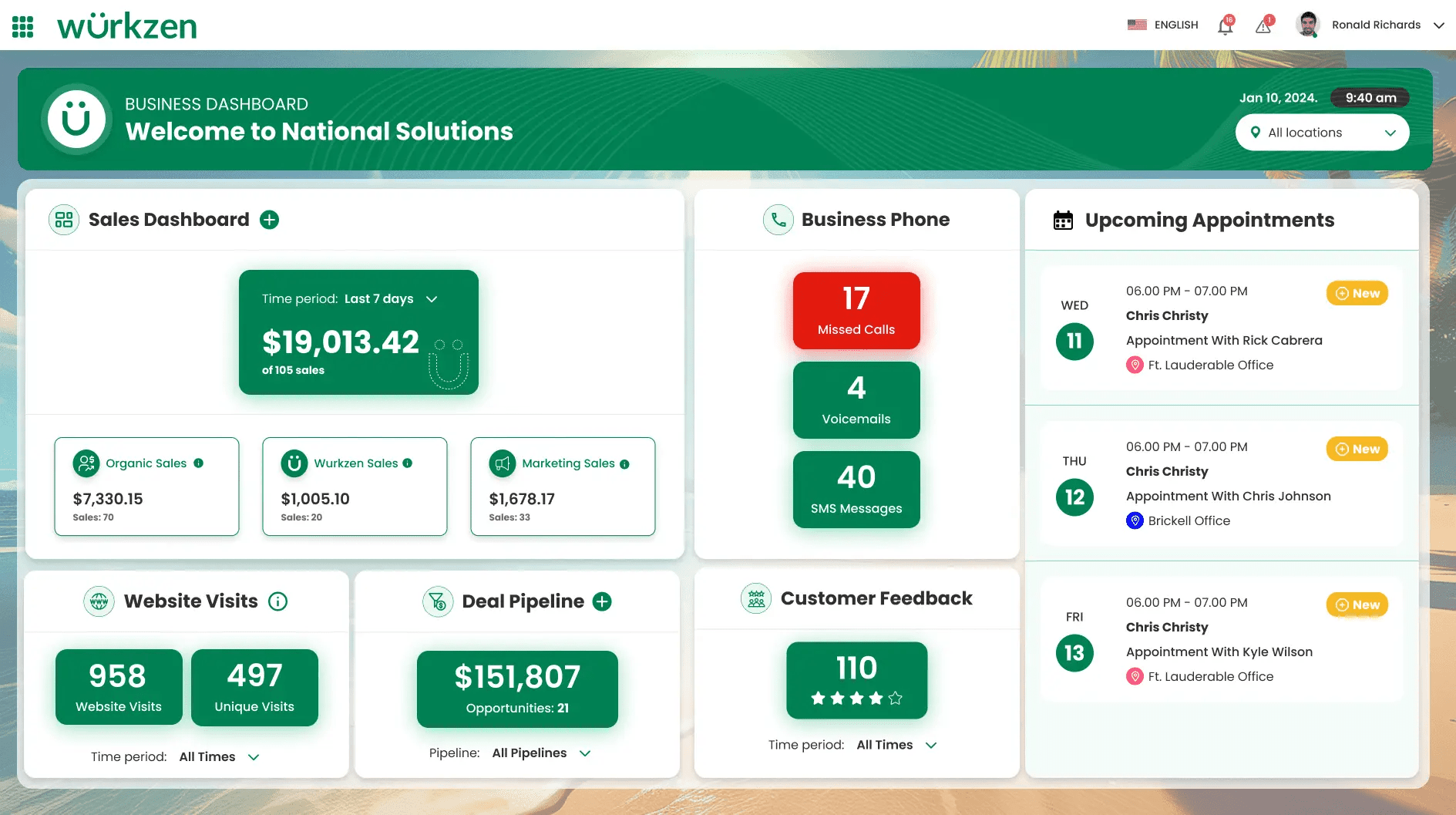Open the SMS Messages tile
The width and height of the screenshot is (1456, 815).
856,490
